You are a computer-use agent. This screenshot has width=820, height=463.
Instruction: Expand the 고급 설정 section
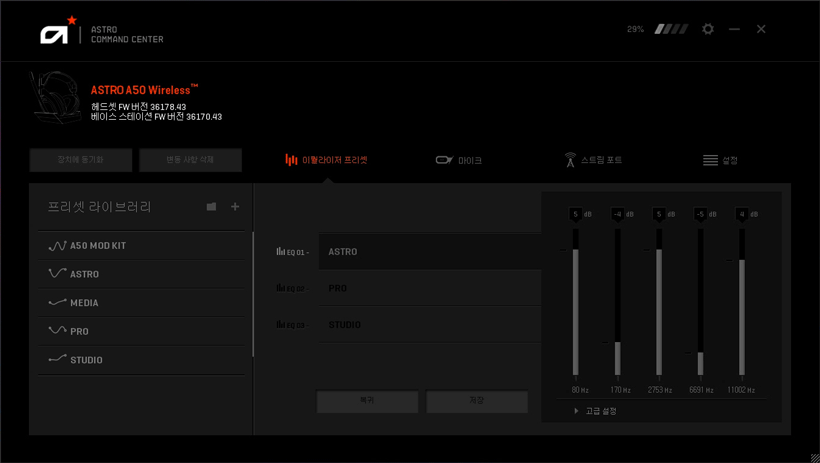point(595,411)
